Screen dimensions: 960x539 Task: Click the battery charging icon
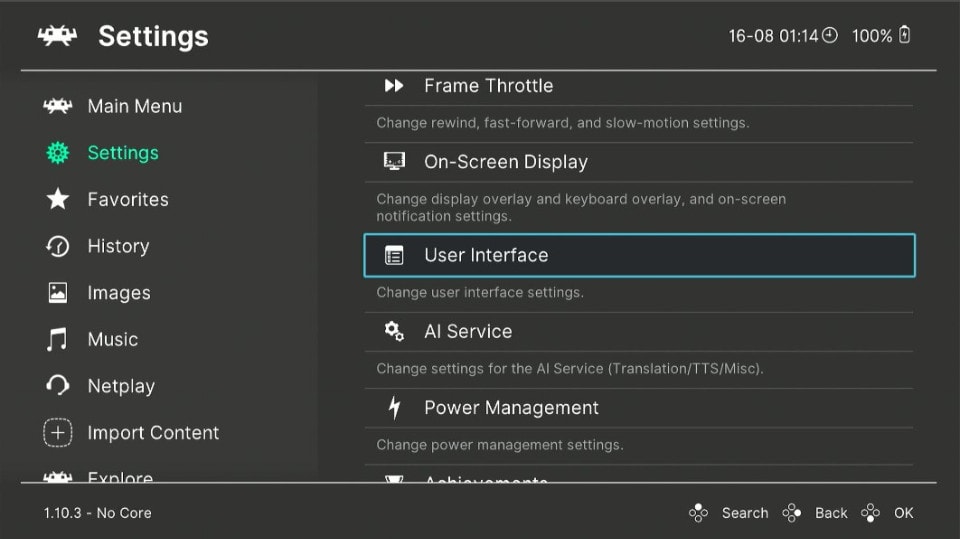[904, 35]
